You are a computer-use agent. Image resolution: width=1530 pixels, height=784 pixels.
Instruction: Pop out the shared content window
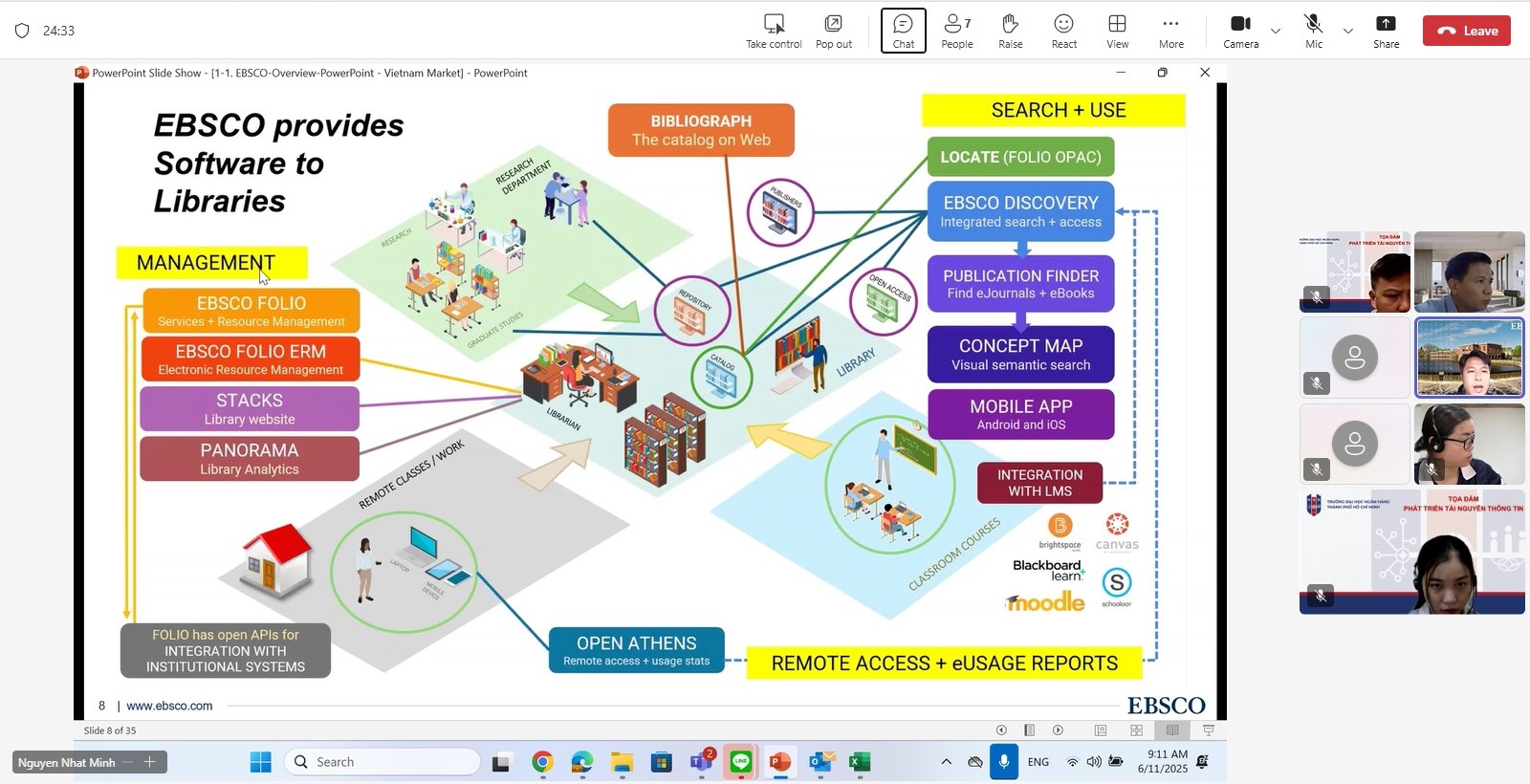[833, 31]
